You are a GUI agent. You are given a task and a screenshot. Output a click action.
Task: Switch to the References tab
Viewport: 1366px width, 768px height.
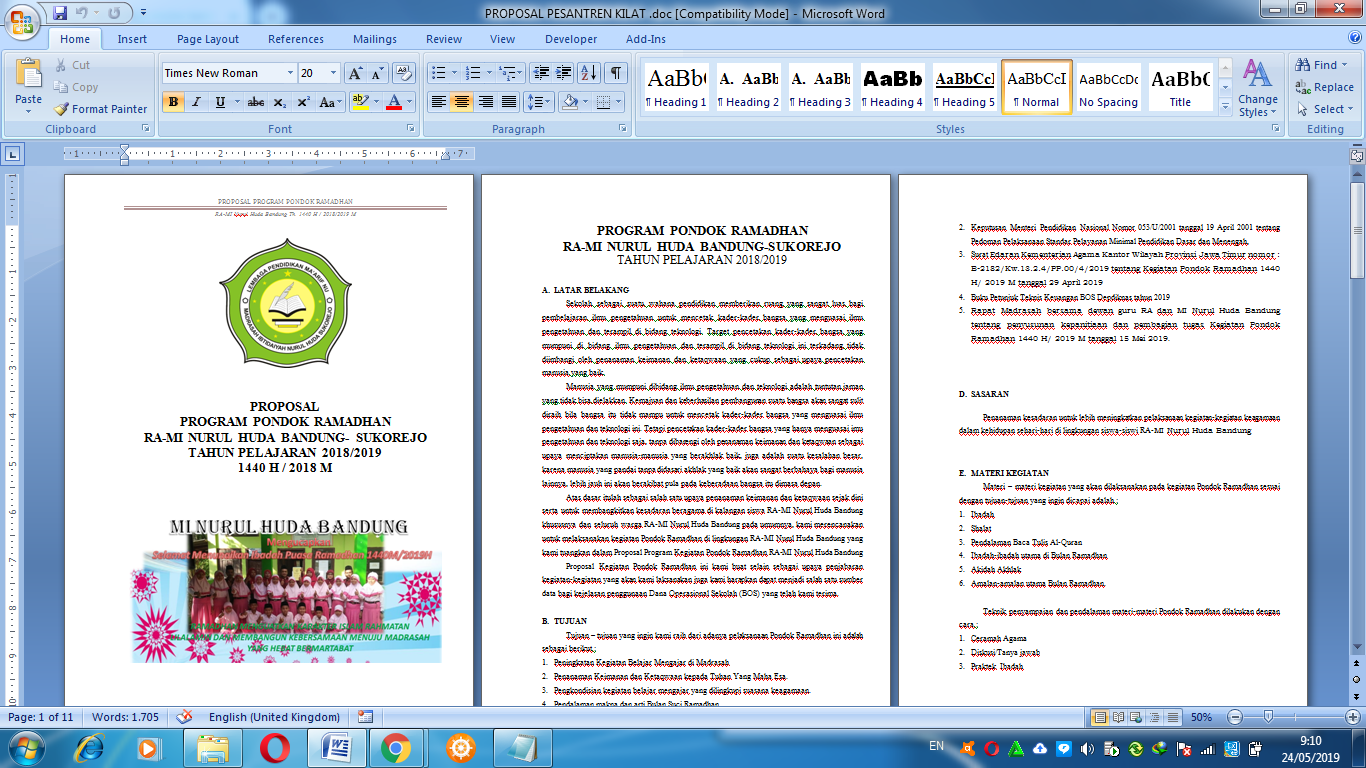(x=296, y=39)
